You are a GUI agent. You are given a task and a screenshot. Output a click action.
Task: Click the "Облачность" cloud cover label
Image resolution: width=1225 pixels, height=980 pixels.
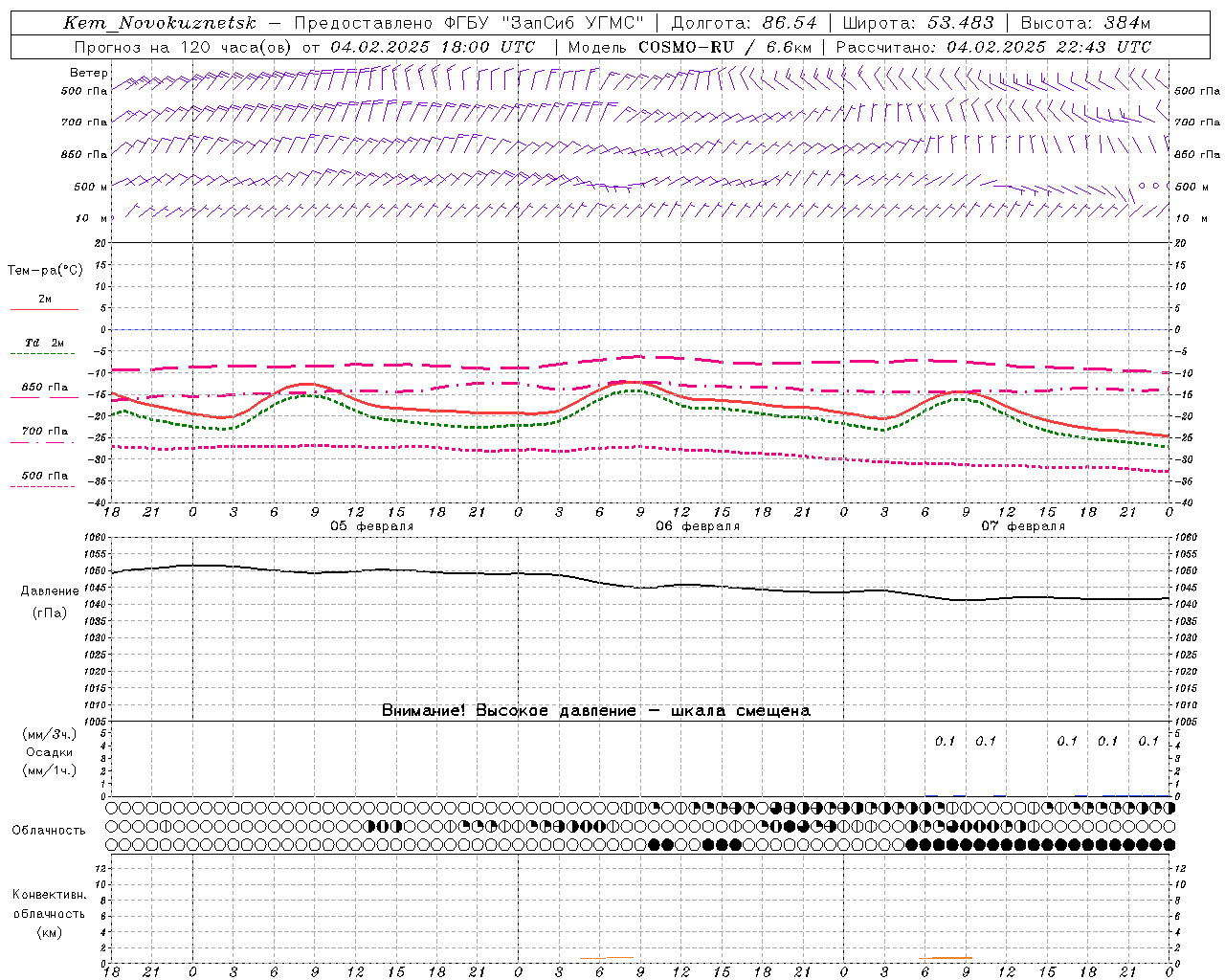49,831
